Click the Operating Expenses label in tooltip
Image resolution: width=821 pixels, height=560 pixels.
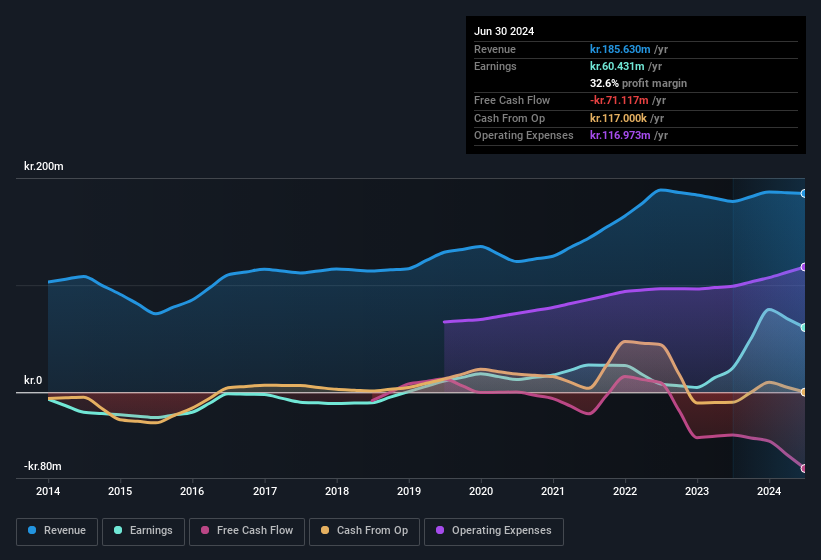[524, 135]
